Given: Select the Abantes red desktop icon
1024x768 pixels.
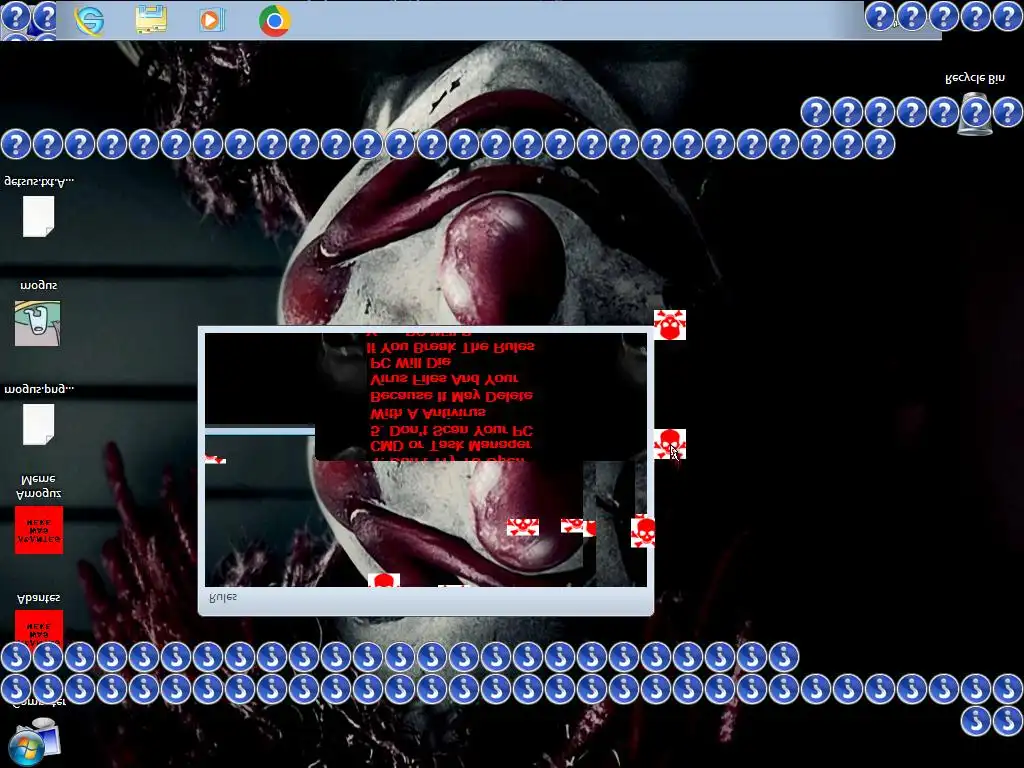Looking at the screenshot, I should point(39,628).
